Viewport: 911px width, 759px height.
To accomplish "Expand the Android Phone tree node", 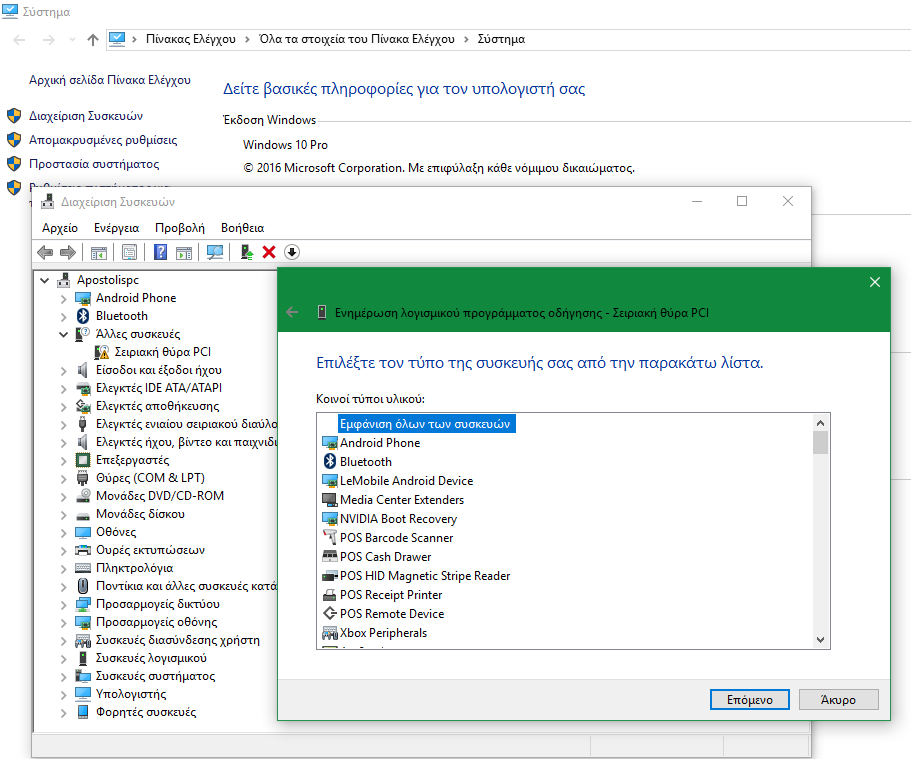I will click(64, 298).
